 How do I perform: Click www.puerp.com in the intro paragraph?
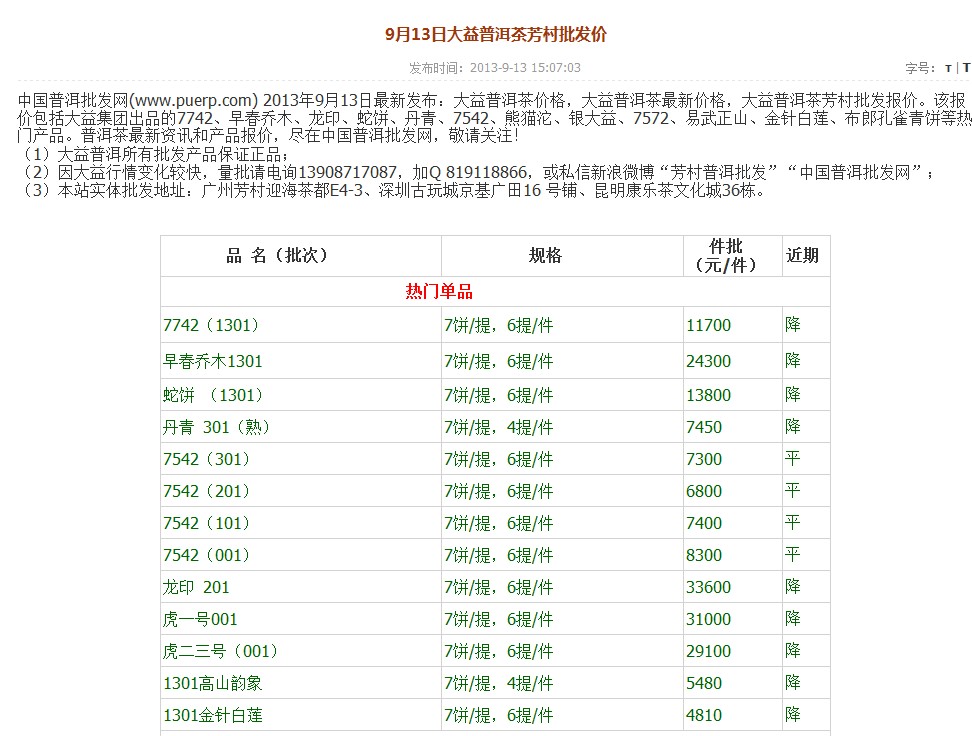pos(194,100)
